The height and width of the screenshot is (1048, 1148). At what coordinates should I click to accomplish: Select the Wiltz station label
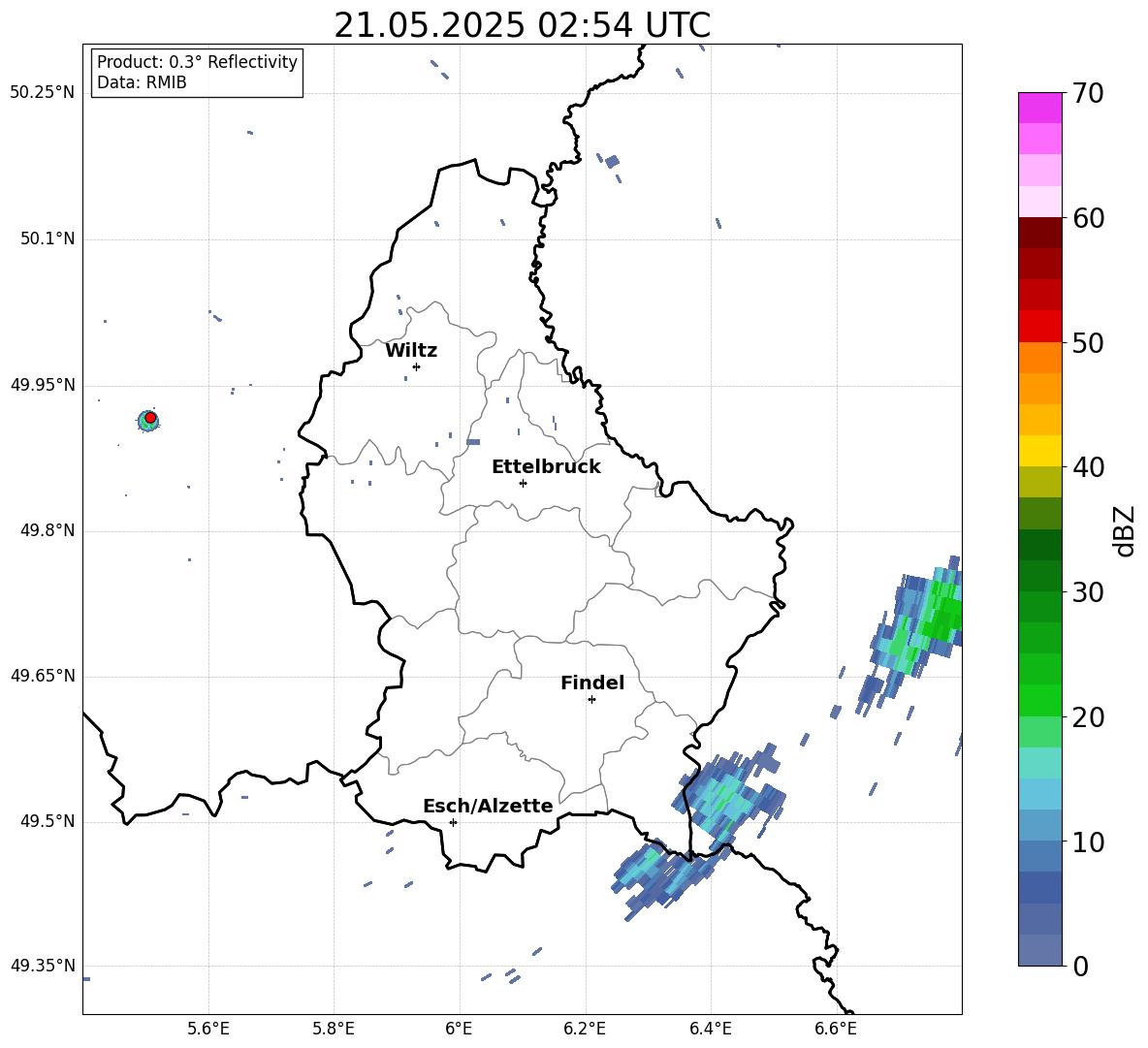pyautogui.click(x=411, y=351)
